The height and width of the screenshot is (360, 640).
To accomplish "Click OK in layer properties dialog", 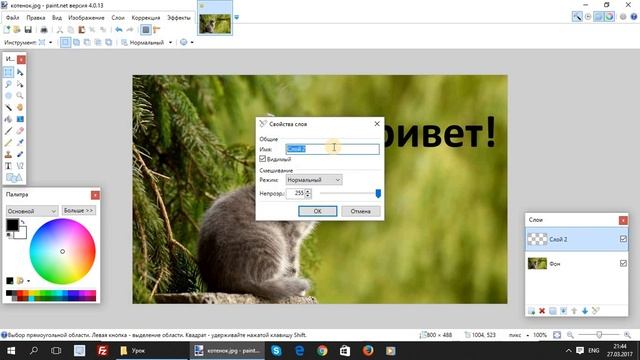I will pos(318,211).
